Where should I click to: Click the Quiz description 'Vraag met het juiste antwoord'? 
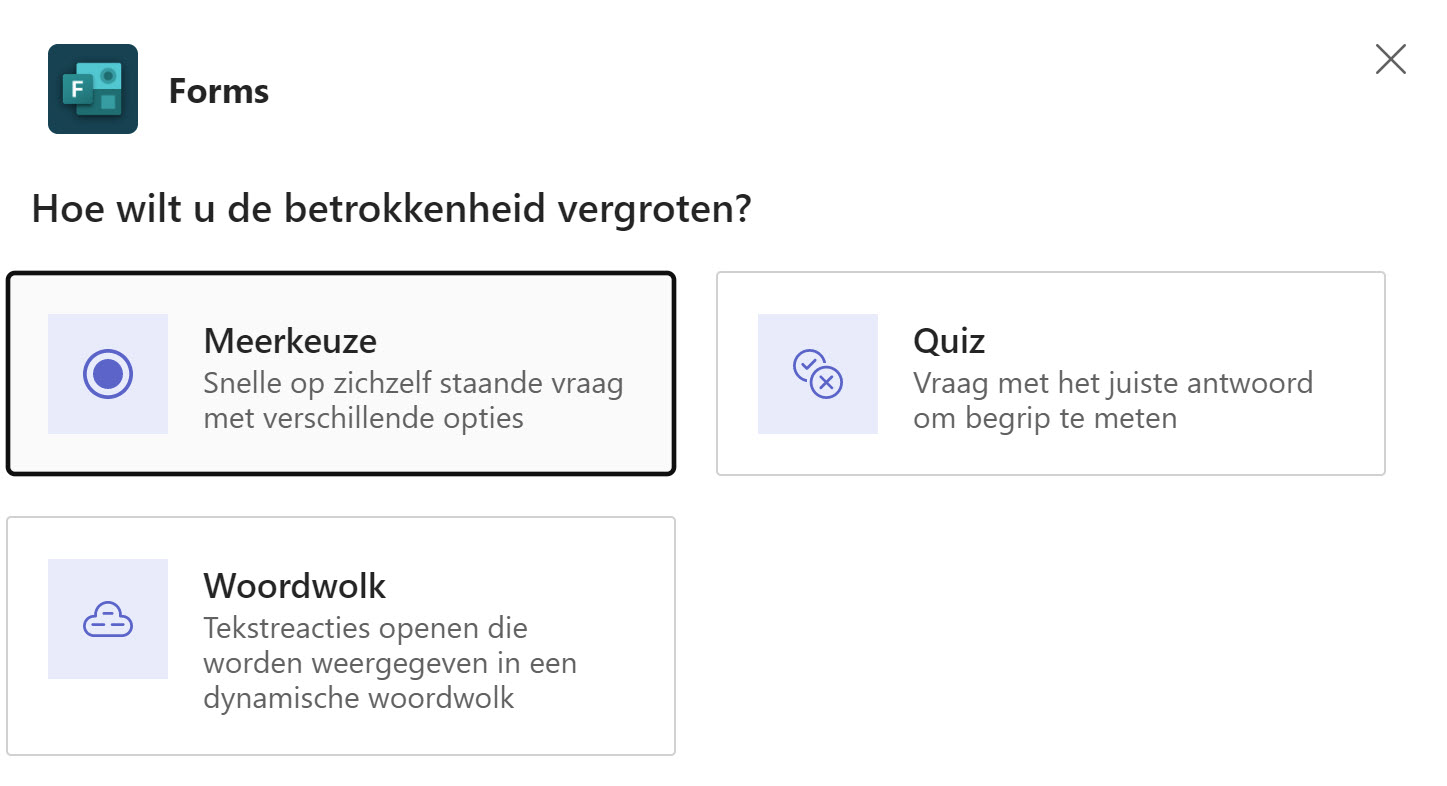(1113, 383)
